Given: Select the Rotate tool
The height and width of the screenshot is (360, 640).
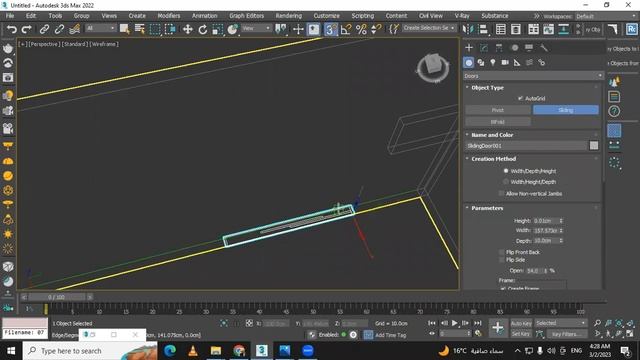Looking at the screenshot, I should (x=202, y=29).
